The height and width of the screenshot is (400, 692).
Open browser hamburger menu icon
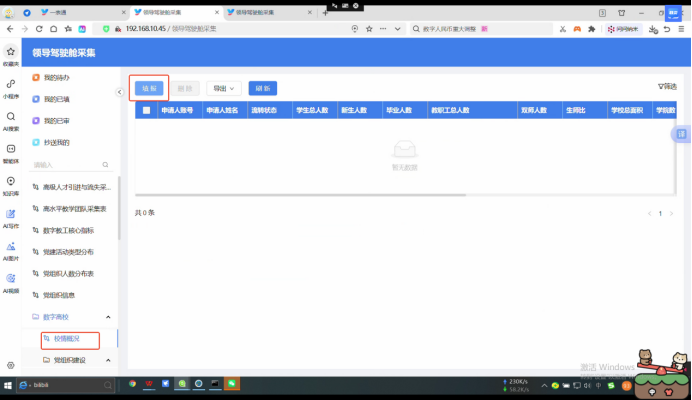click(681, 29)
